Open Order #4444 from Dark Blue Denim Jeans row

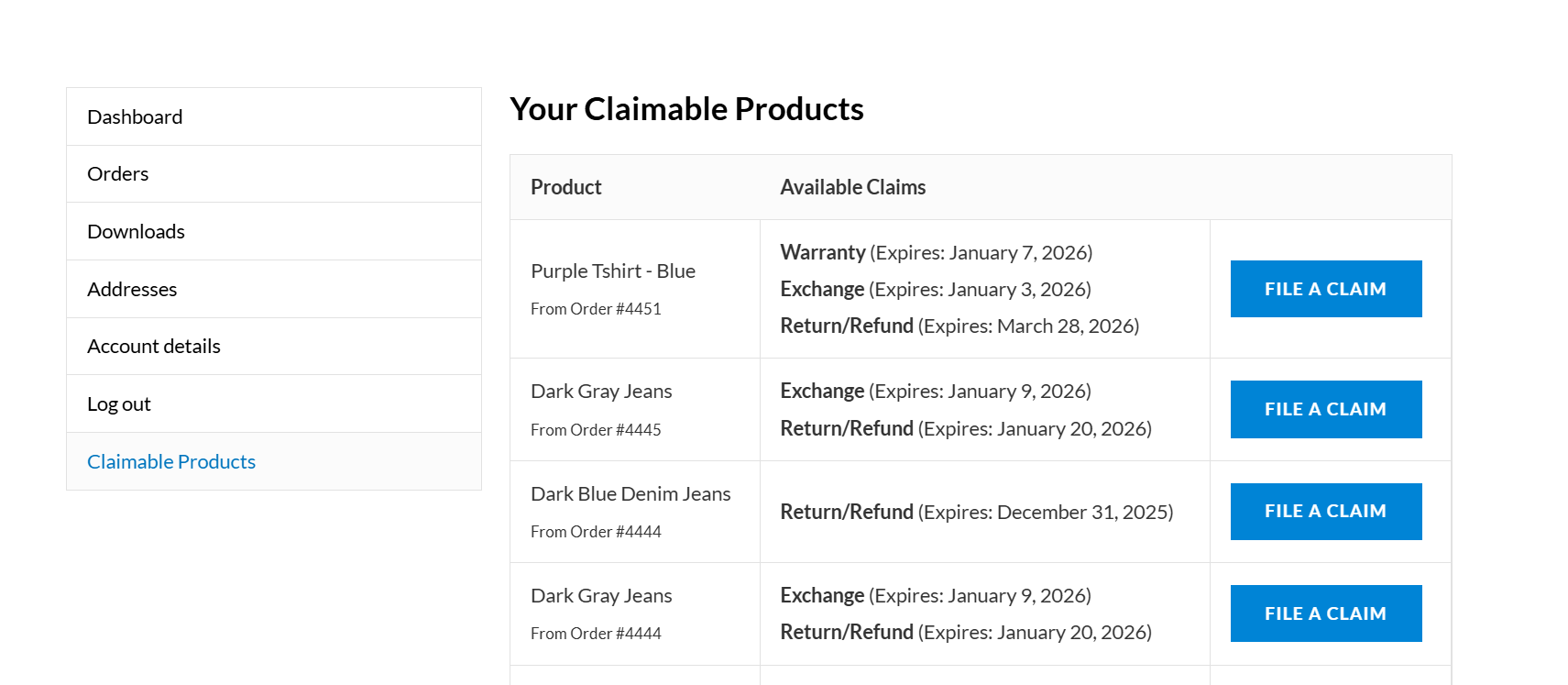[x=596, y=531]
